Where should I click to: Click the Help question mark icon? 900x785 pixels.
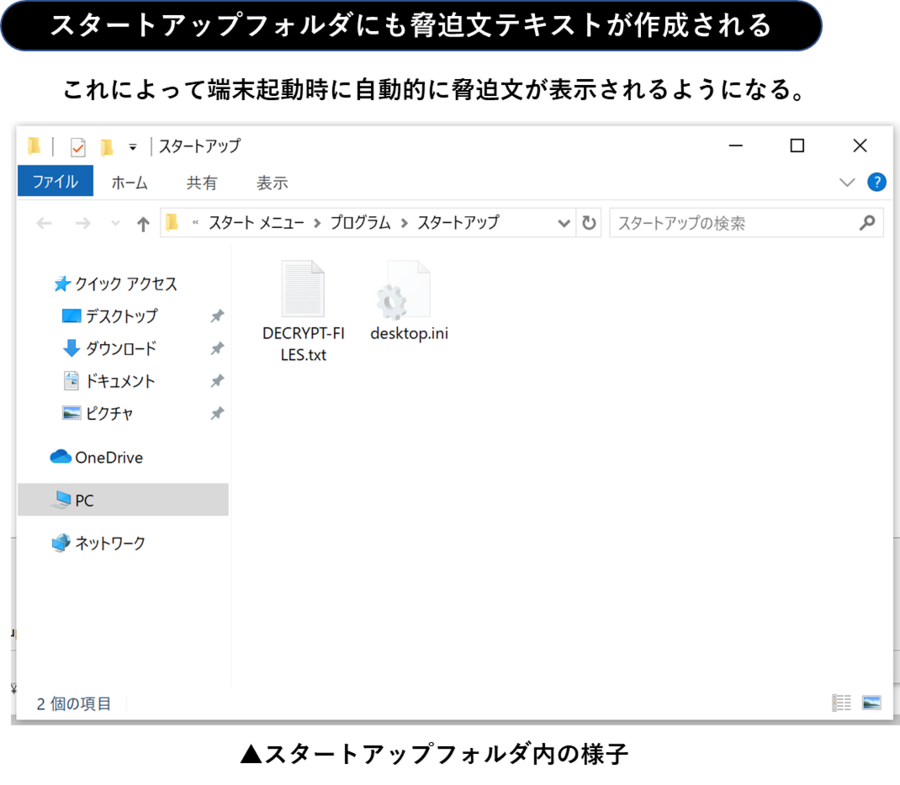[x=876, y=182]
